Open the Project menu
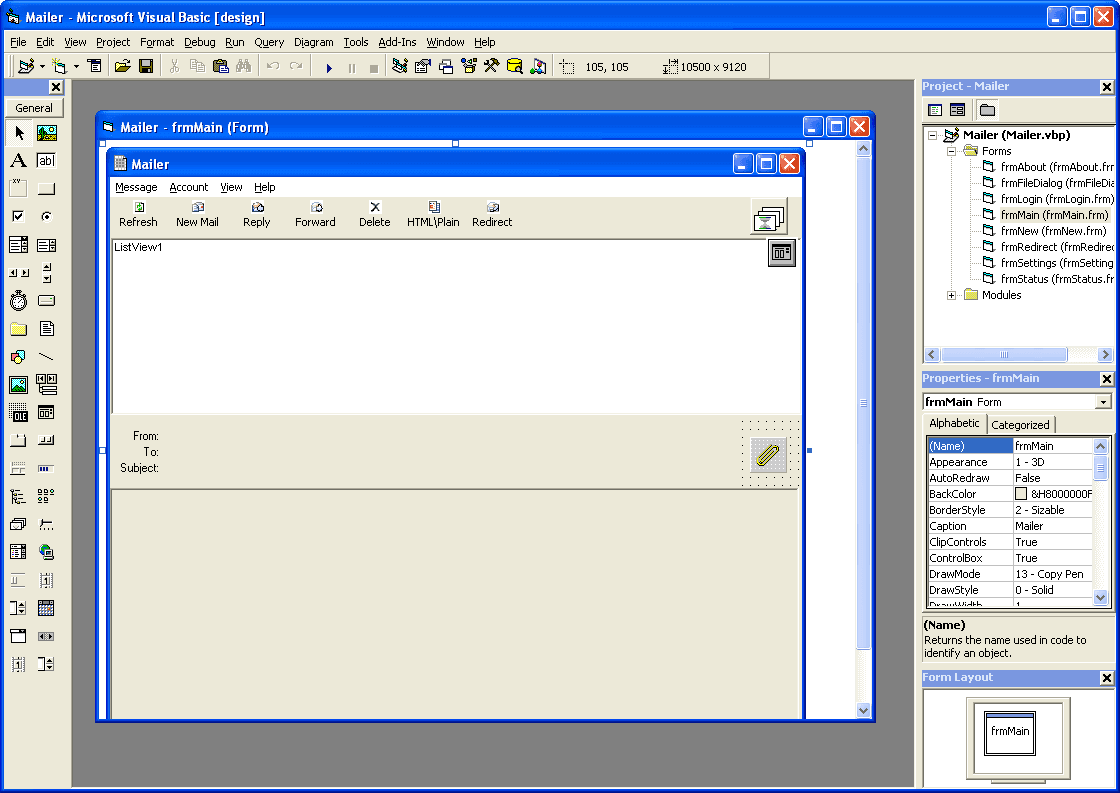The height and width of the screenshot is (793, 1120). pyautogui.click(x=113, y=42)
